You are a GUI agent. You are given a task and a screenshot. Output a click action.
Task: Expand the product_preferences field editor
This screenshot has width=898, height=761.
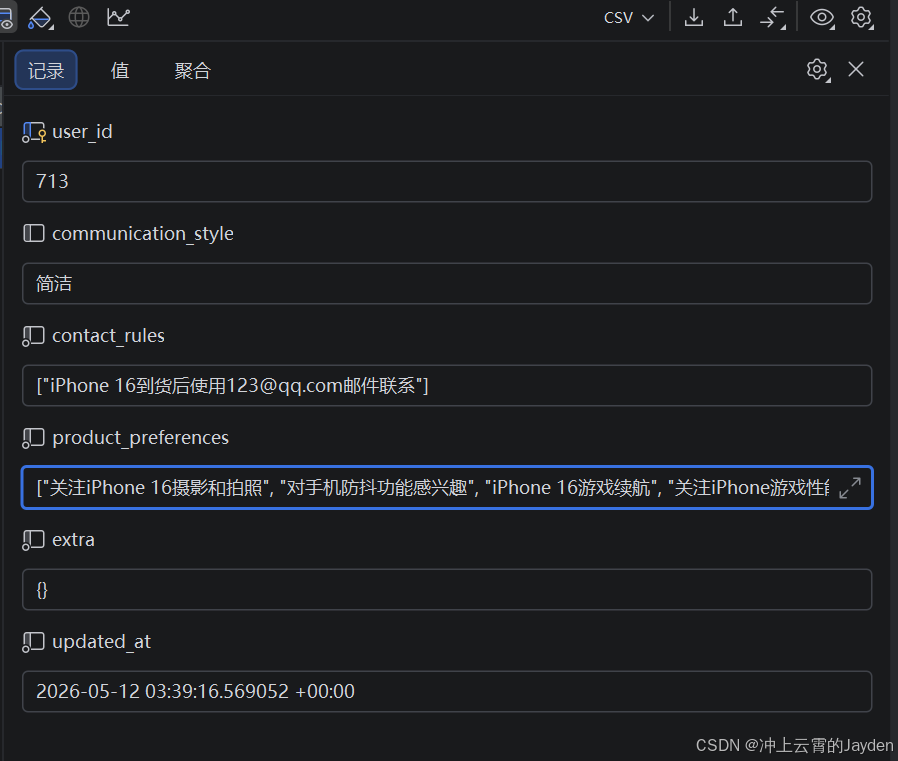(x=850, y=488)
